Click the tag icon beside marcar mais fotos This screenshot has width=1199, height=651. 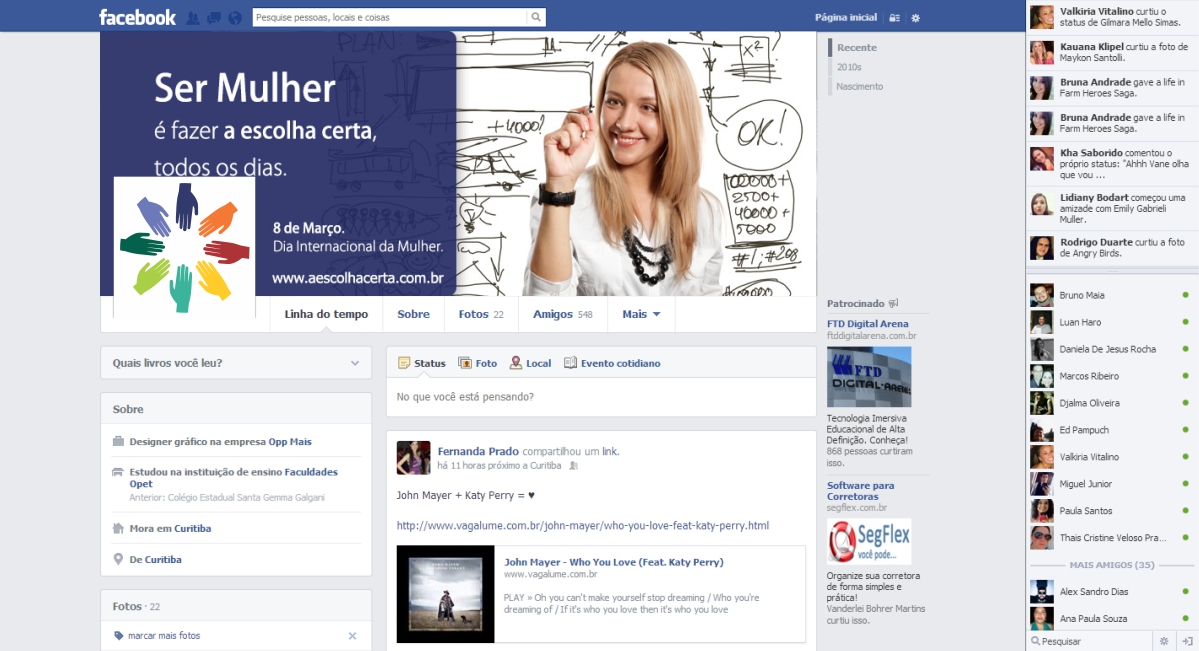119,636
